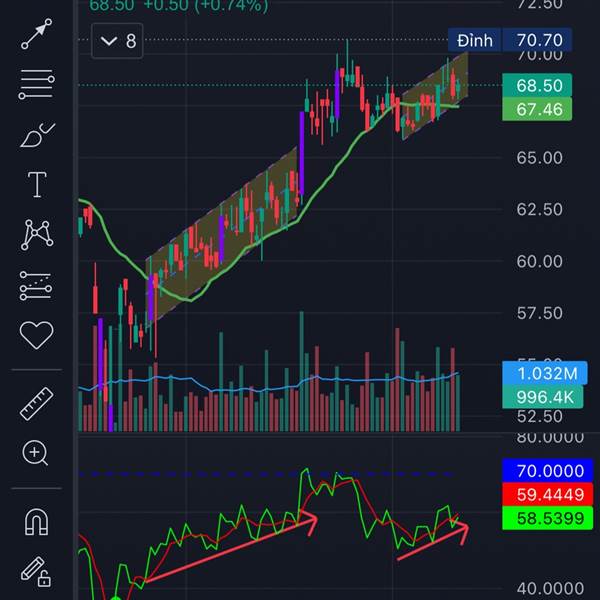Click the moving average value 67.46
The image size is (600, 600).
pos(537,109)
